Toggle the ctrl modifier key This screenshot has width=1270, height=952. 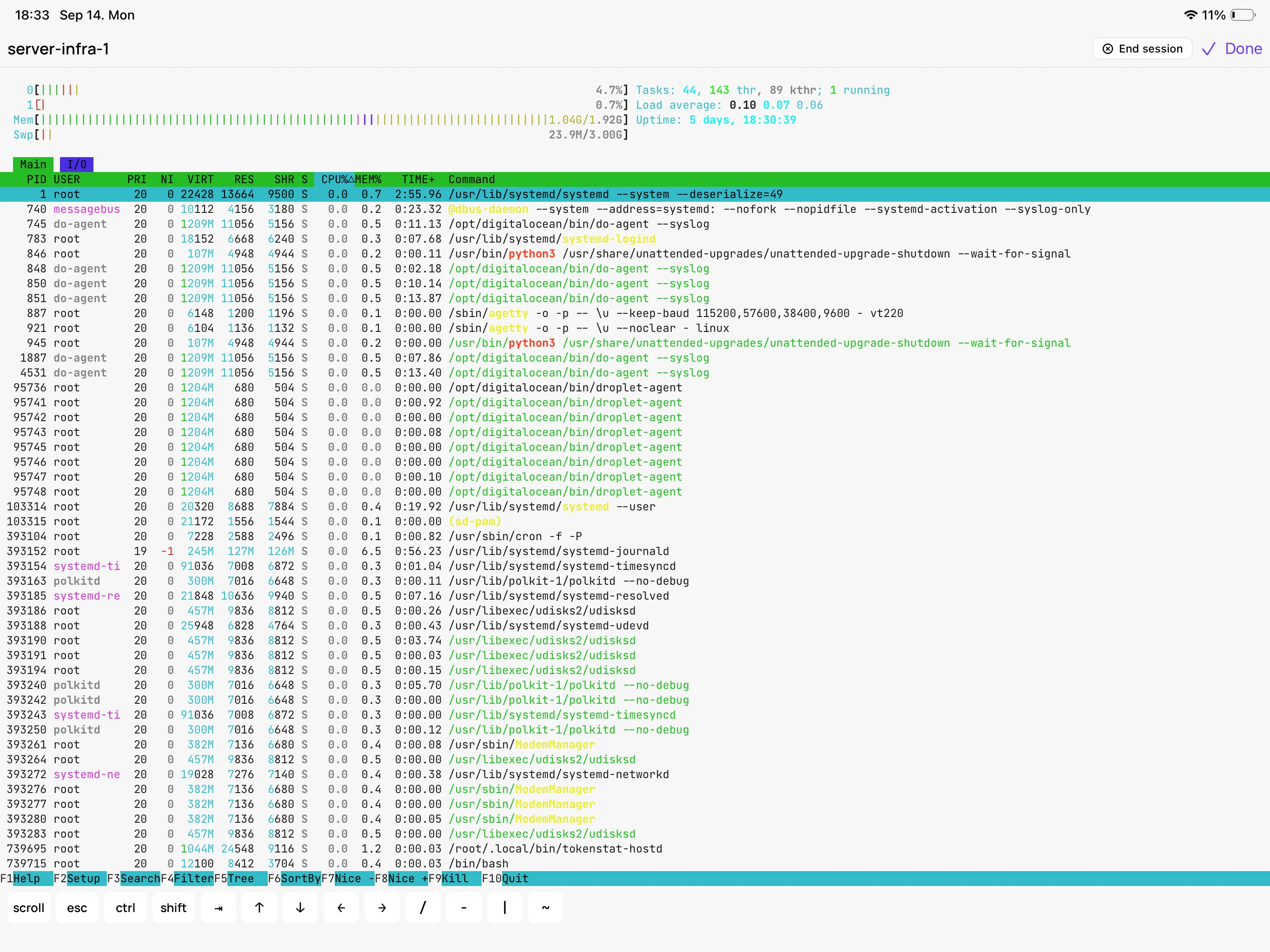(125, 907)
